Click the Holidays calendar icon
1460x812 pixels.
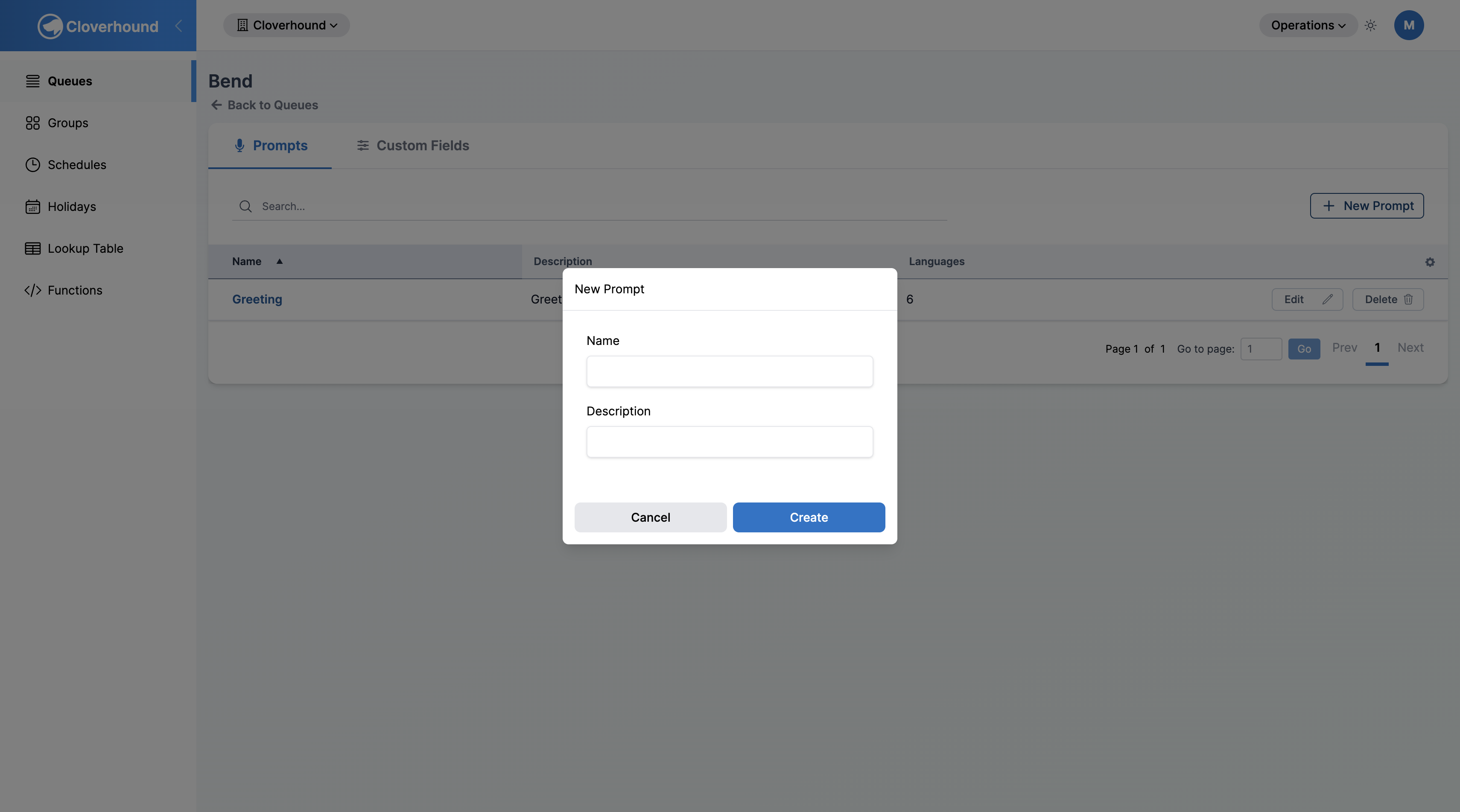(33, 207)
